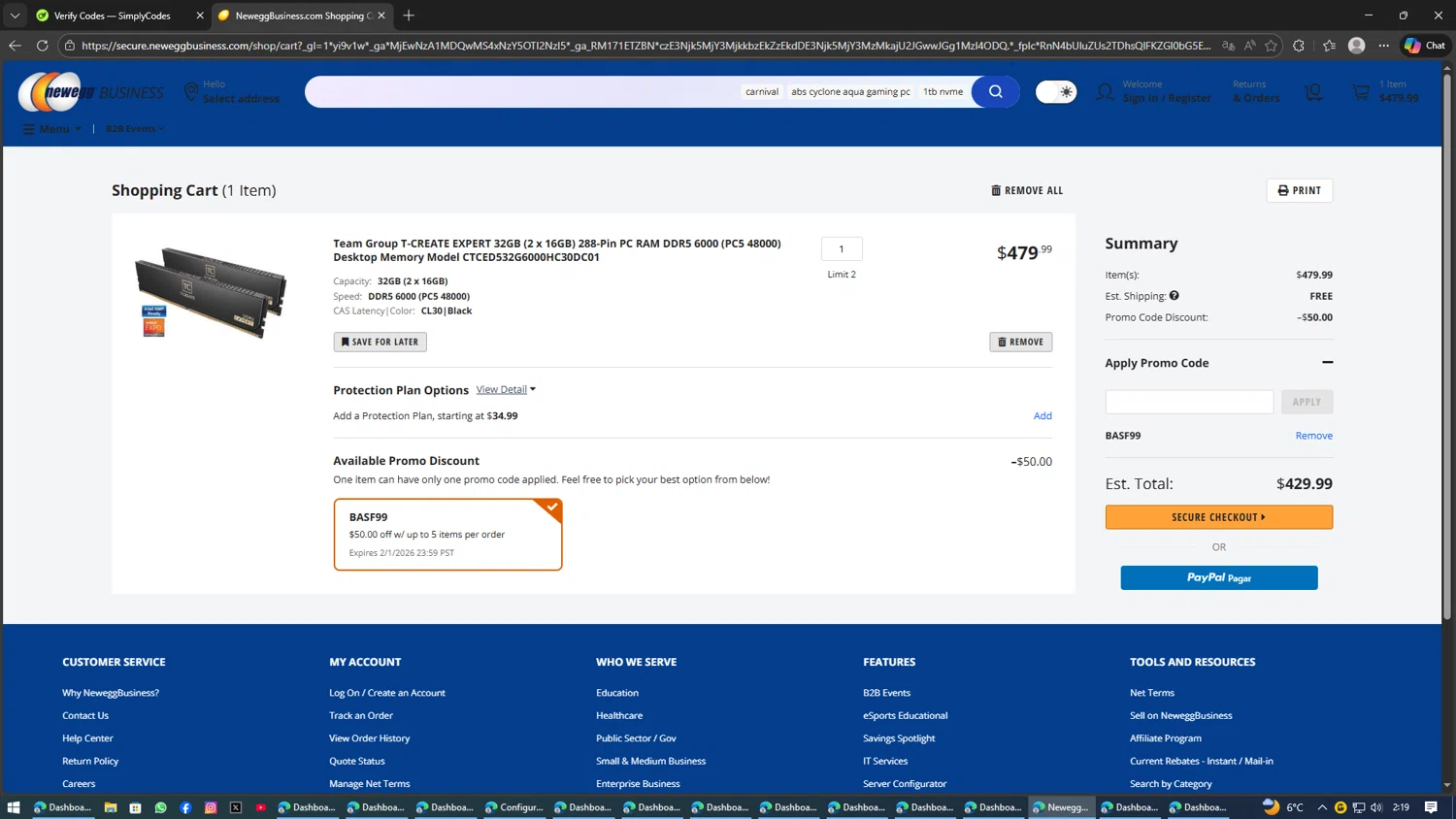Viewport: 1456px width, 819px height.
Task: Close the Verify Codes browser tab
Action: coord(200,16)
